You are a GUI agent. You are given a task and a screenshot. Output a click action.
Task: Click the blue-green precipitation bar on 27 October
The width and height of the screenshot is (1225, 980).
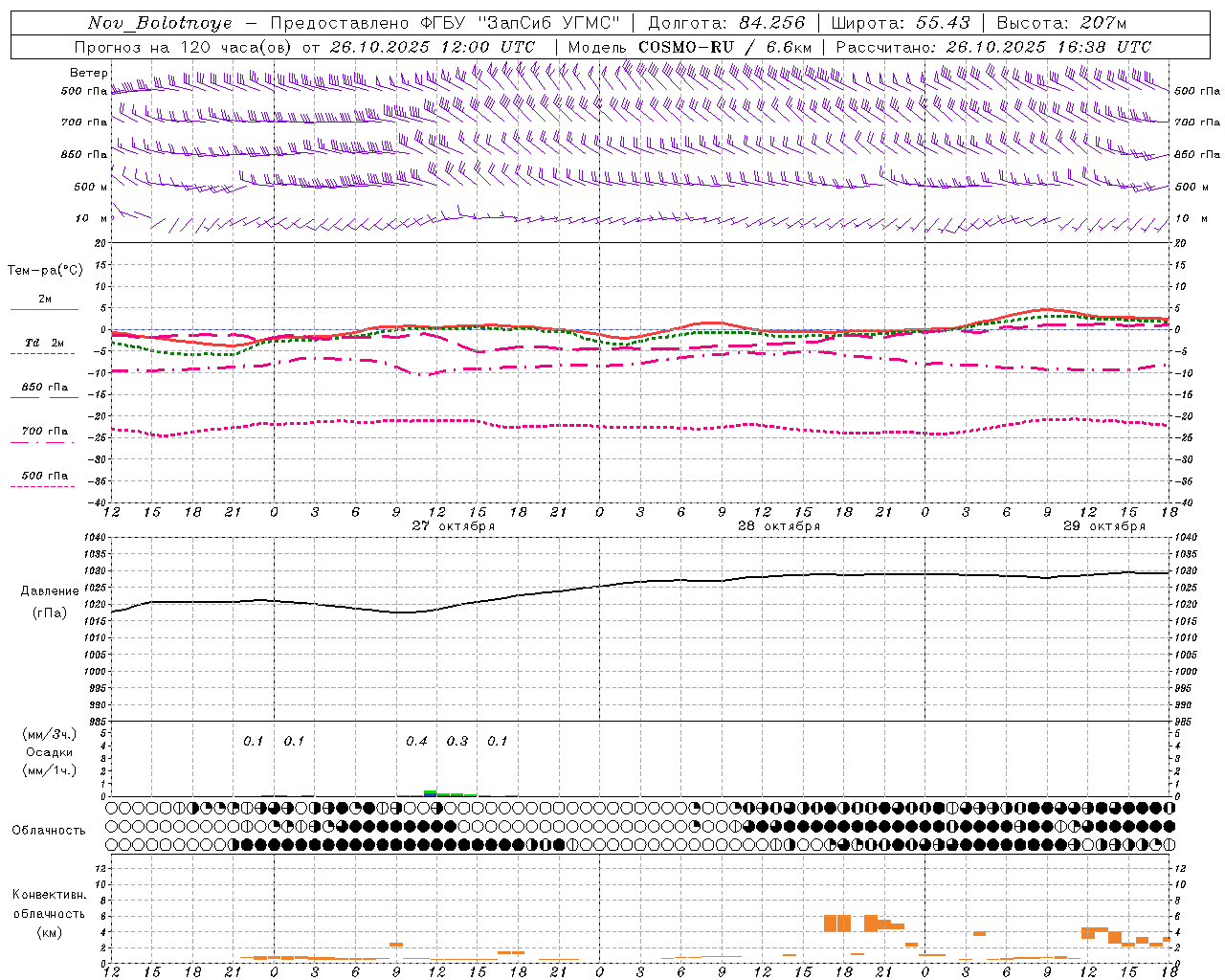(x=431, y=793)
